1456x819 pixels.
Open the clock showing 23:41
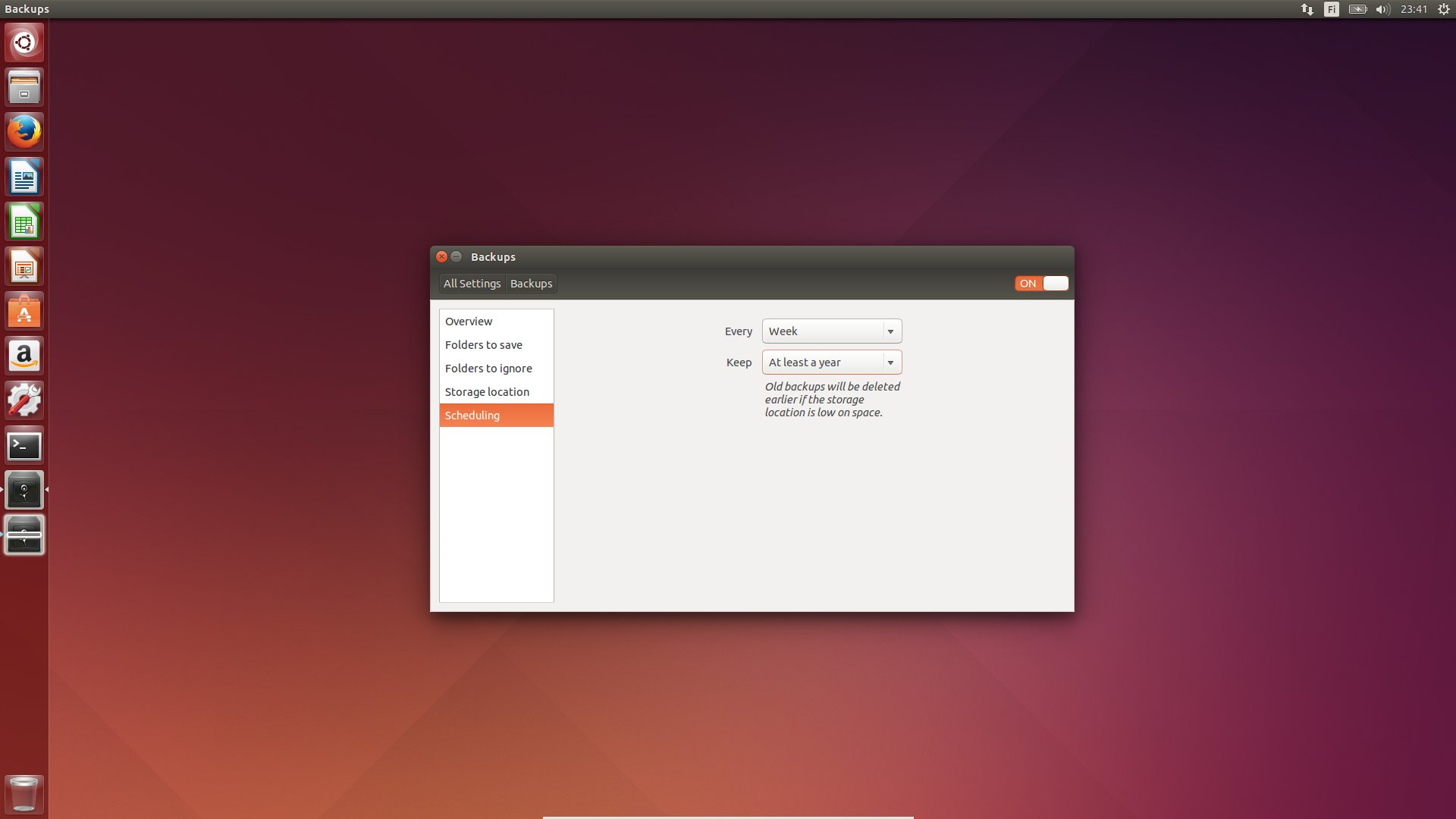[1414, 9]
